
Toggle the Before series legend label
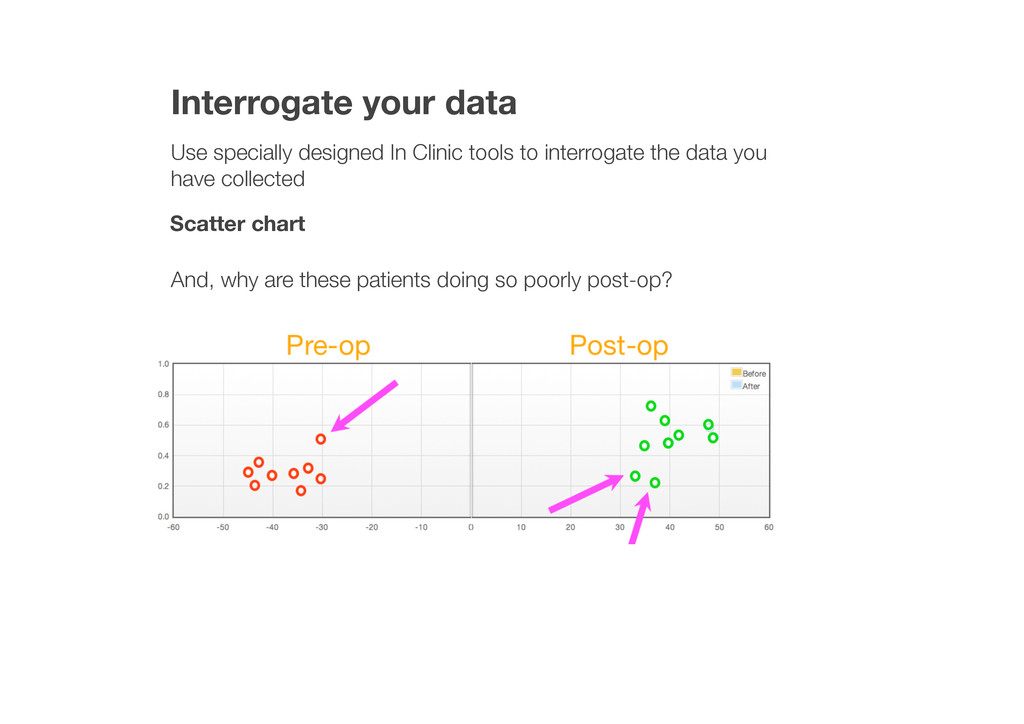tap(754, 374)
